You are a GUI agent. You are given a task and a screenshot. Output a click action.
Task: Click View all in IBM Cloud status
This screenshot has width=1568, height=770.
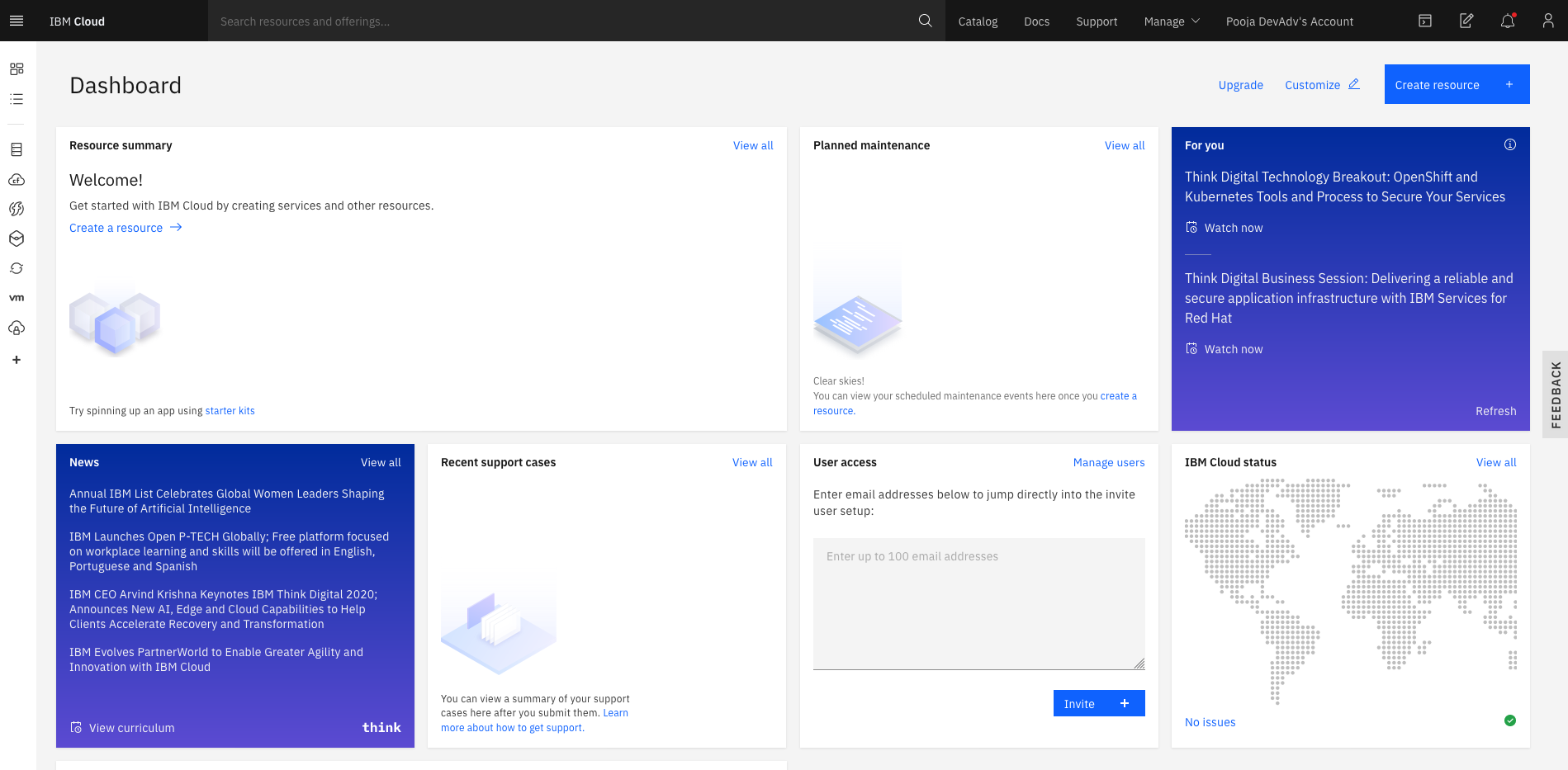(1496, 462)
